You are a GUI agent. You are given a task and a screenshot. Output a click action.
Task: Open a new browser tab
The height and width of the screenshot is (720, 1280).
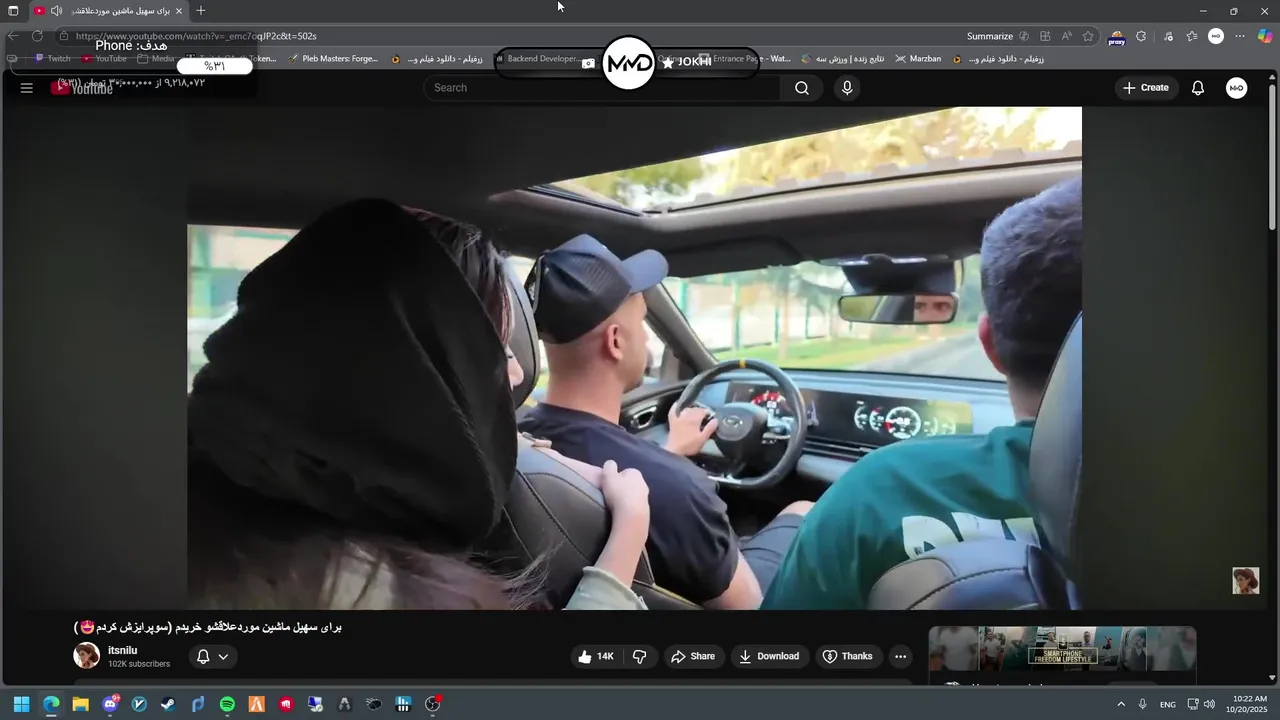tap(201, 11)
